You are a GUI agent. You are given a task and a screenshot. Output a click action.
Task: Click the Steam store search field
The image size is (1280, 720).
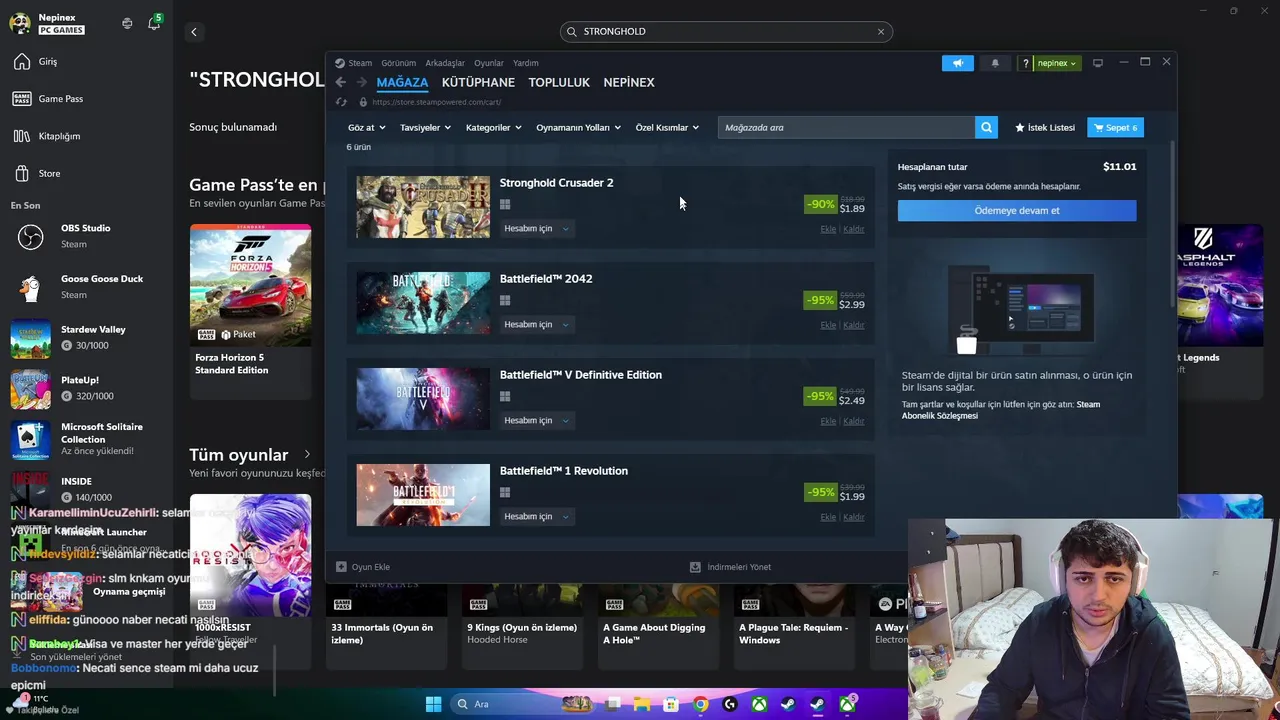(846, 127)
